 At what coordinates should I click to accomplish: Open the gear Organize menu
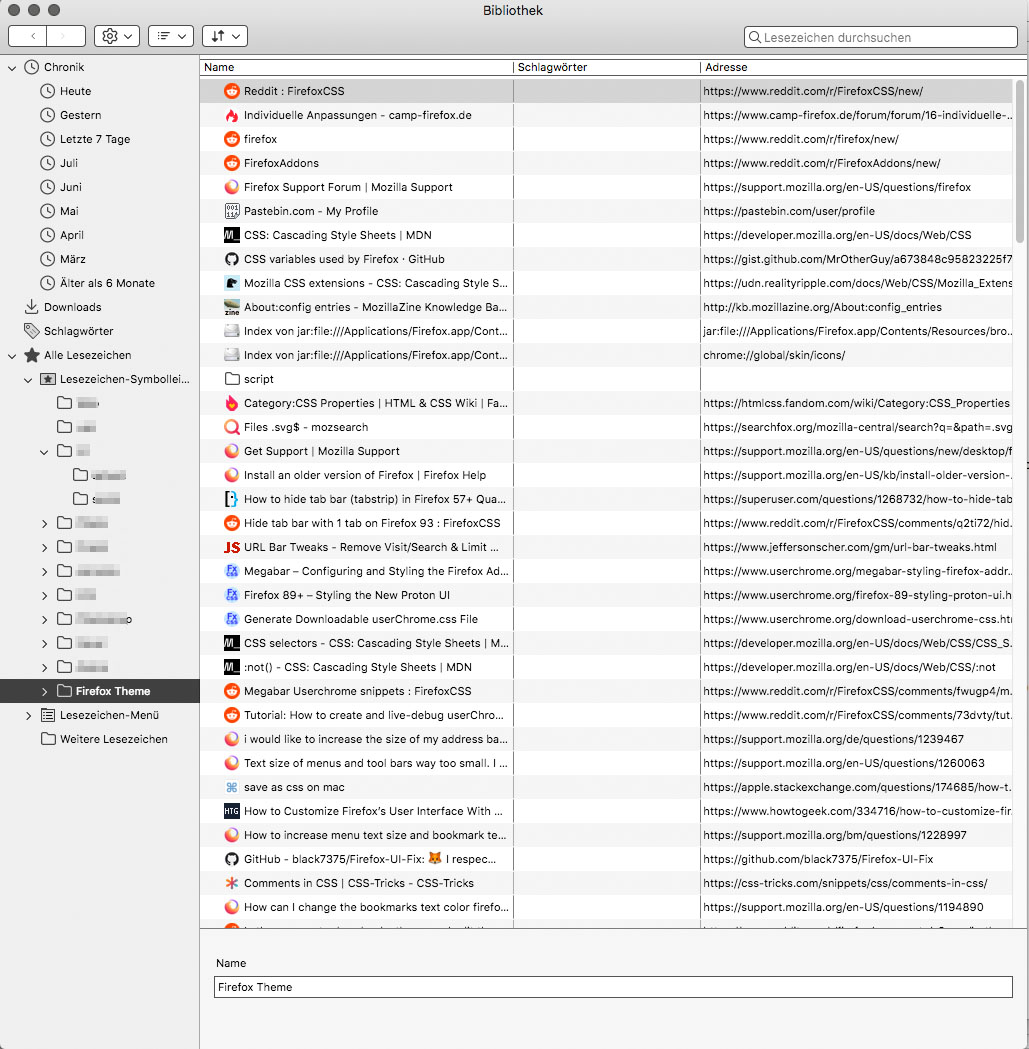tap(117, 36)
